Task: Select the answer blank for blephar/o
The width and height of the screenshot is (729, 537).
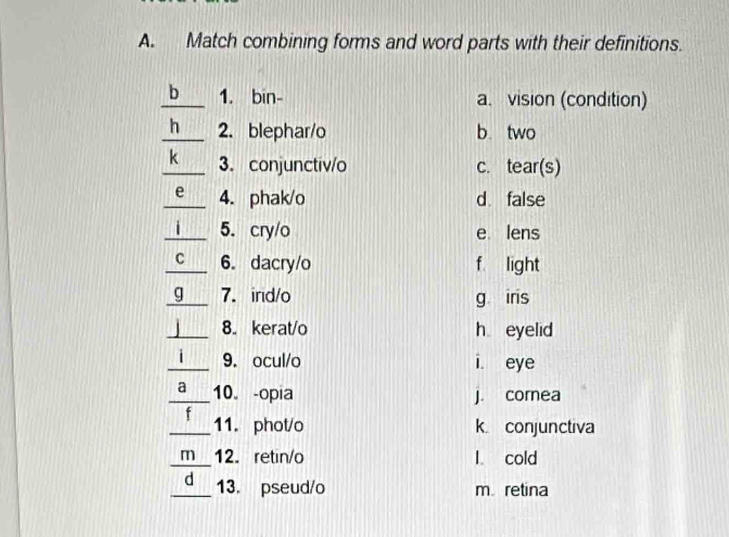Action: pos(182,129)
